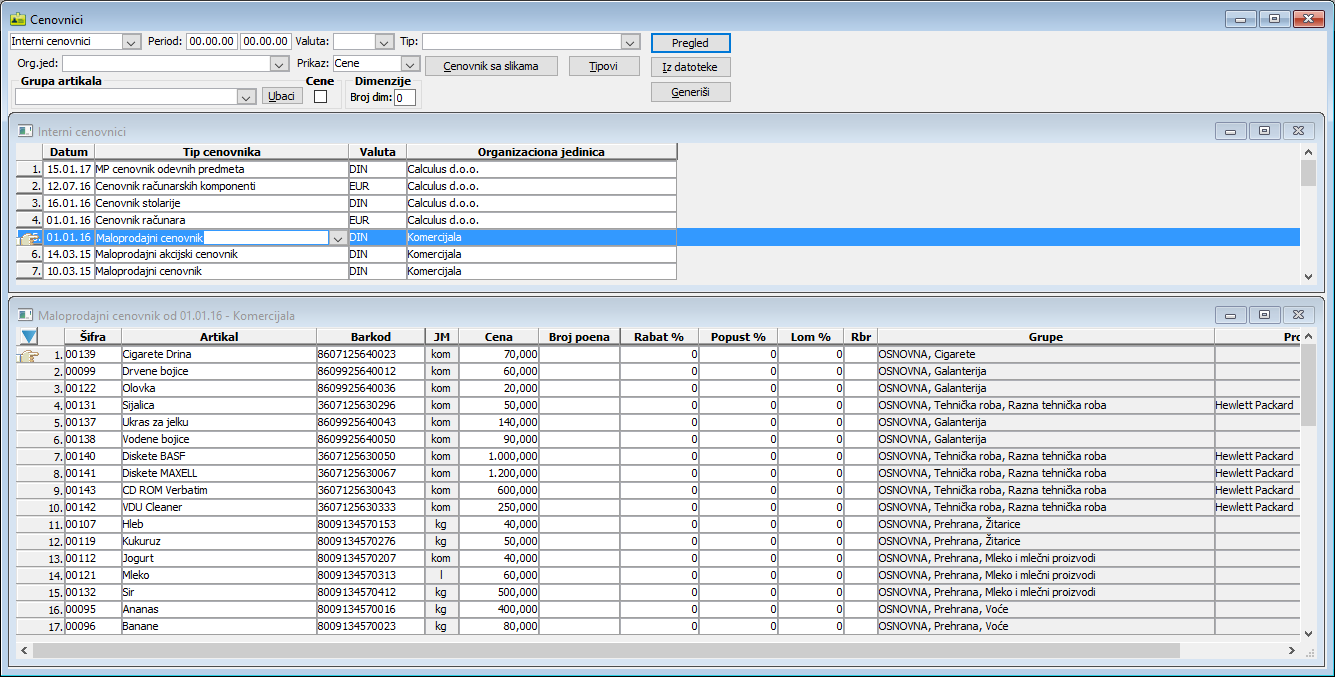
Task: Click hand pointer marker on price list row 5
Action: 29,238
